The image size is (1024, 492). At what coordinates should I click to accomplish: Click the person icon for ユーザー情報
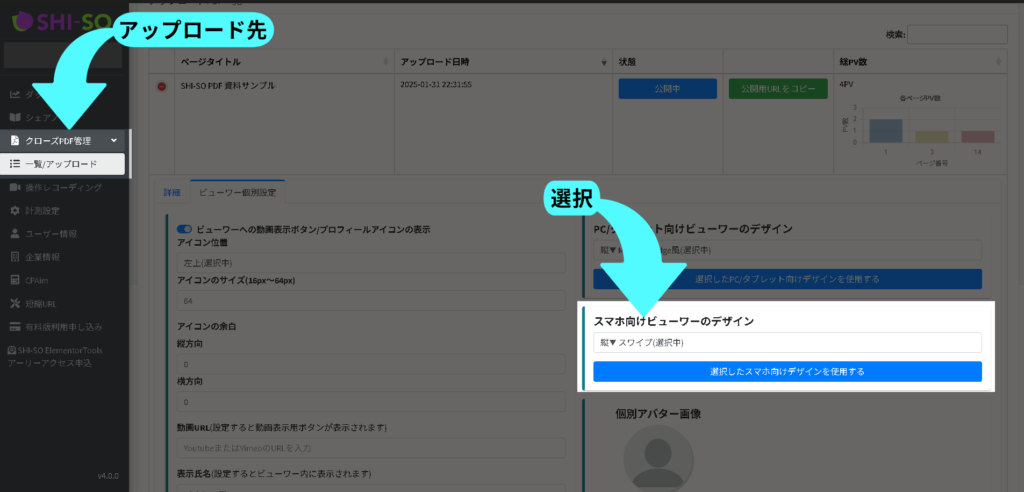15,234
